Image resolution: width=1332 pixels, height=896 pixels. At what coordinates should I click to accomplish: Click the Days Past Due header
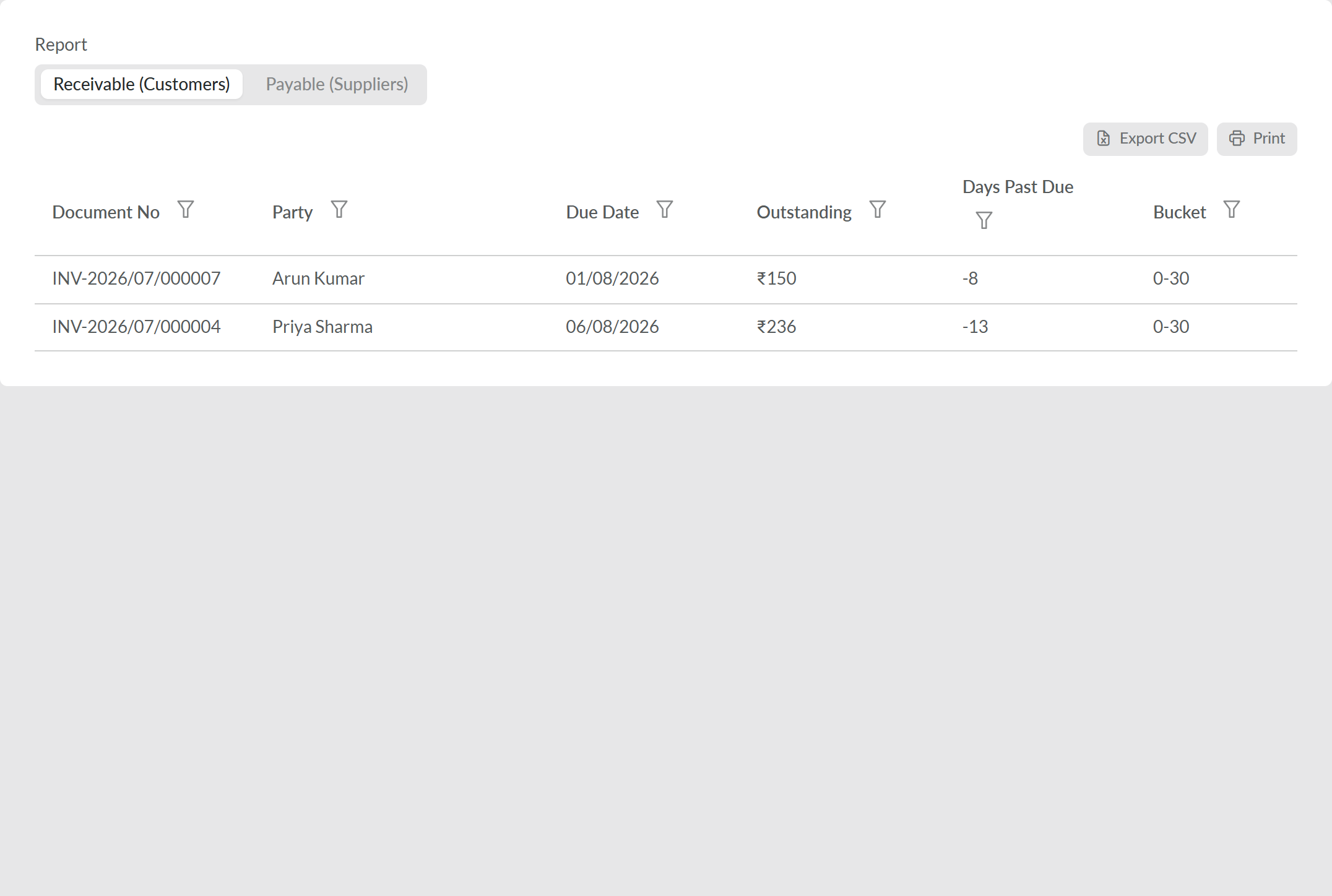pos(1018,187)
